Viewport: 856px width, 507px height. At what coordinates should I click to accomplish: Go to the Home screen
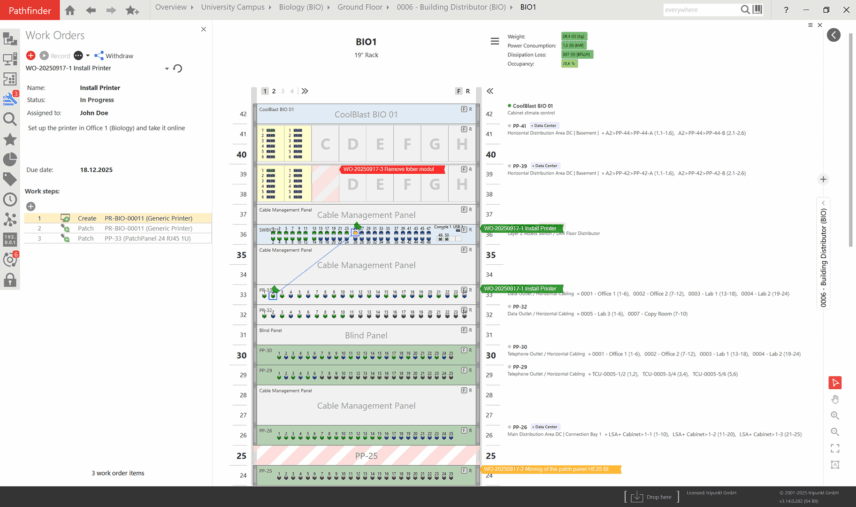[69, 10]
